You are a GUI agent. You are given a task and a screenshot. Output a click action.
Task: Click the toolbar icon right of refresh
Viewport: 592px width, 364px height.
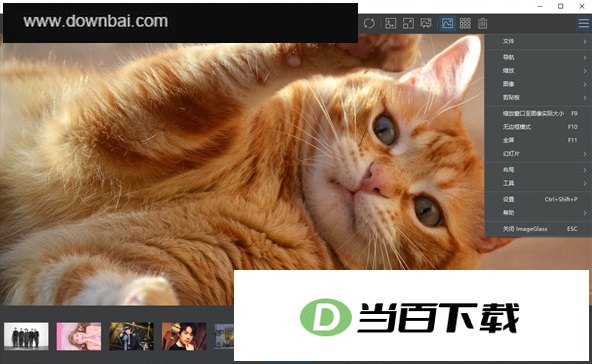pyautogui.click(x=390, y=23)
